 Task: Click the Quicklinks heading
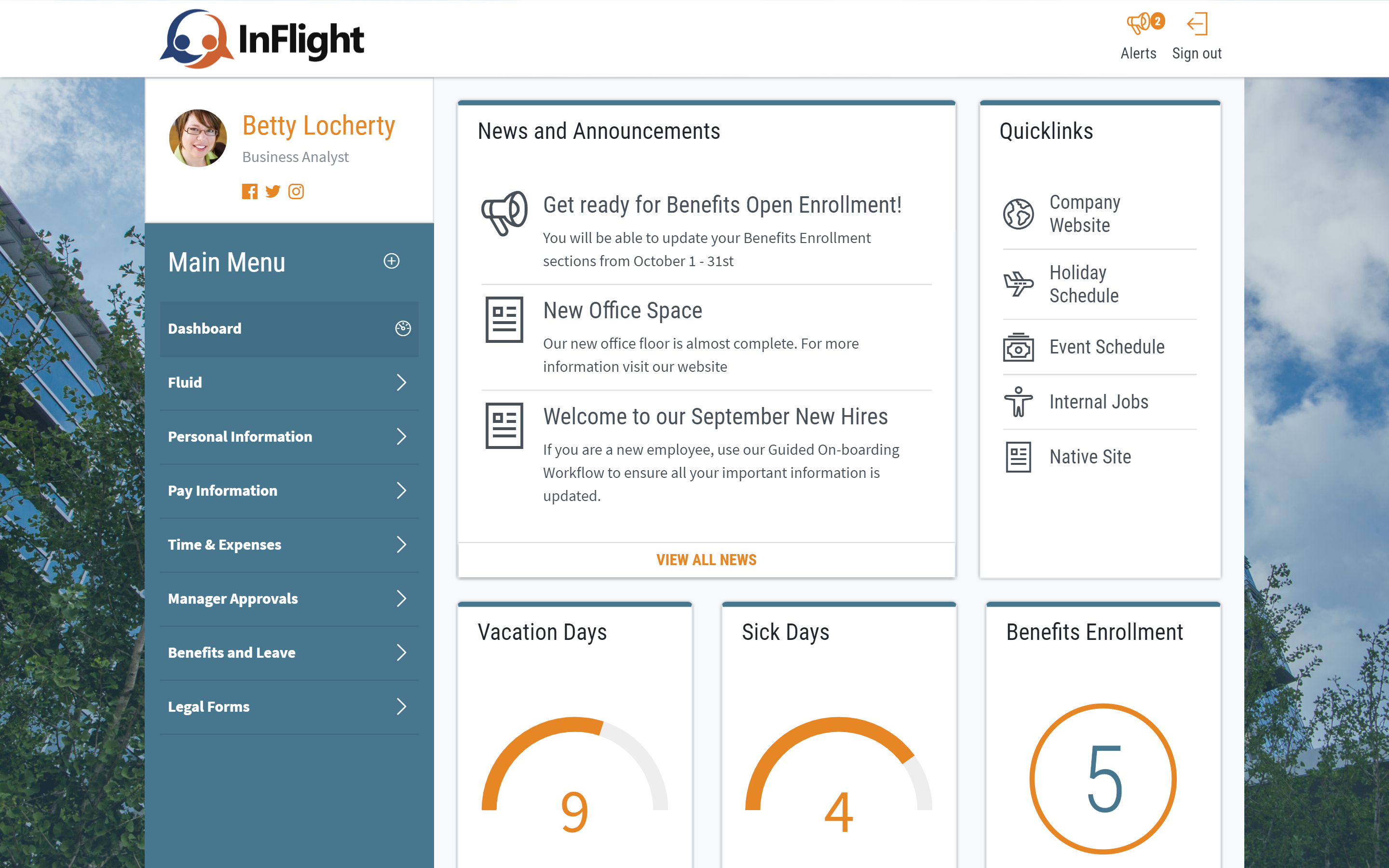pyautogui.click(x=1046, y=132)
